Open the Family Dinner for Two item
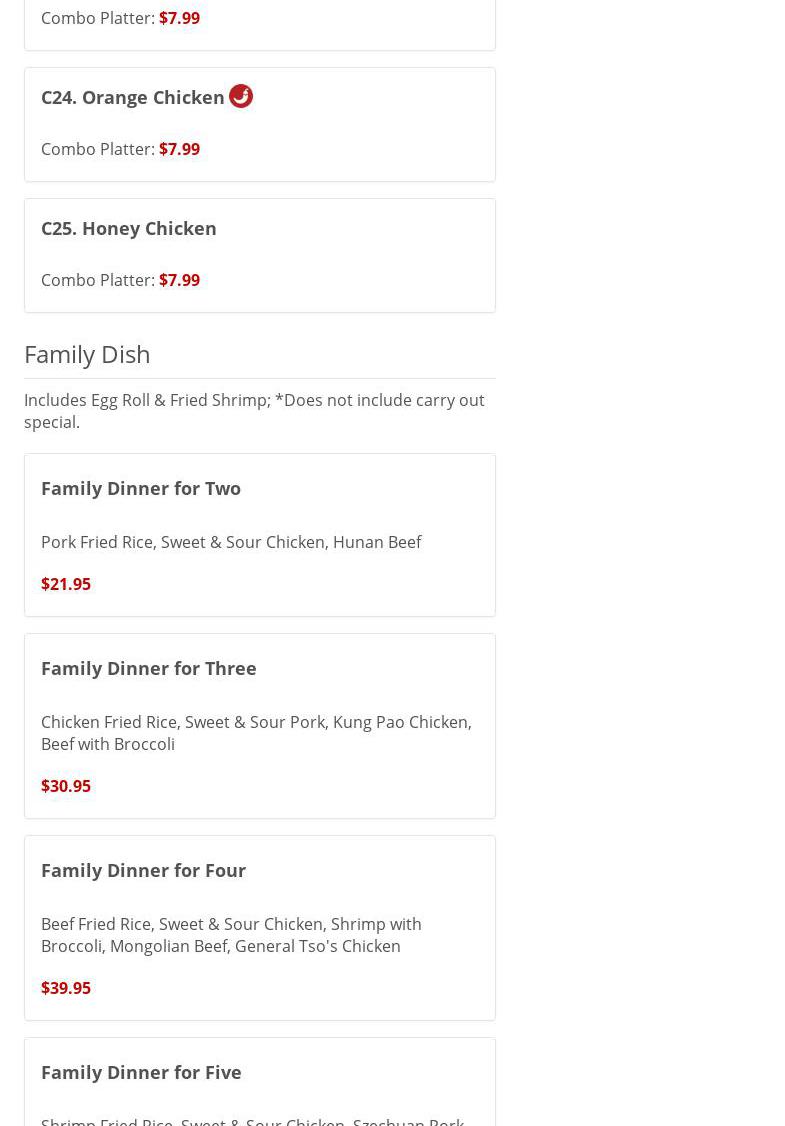 [141, 488]
